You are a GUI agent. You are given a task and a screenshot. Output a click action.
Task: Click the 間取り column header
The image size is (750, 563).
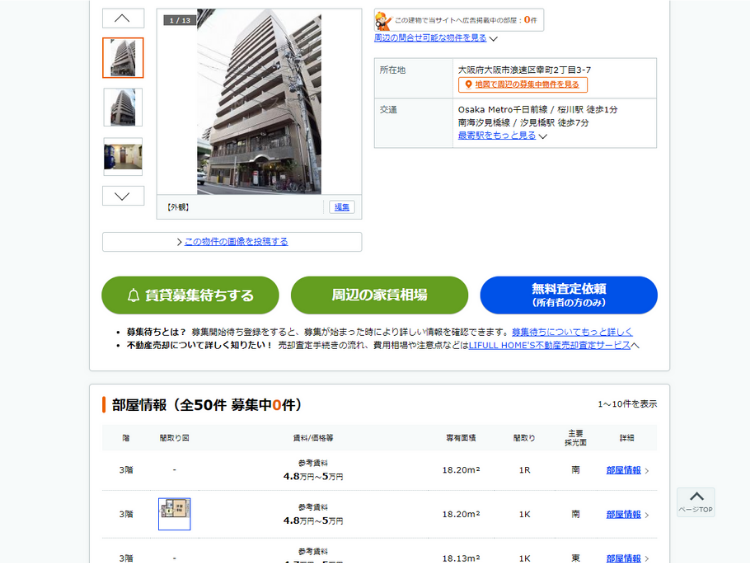pos(524,438)
